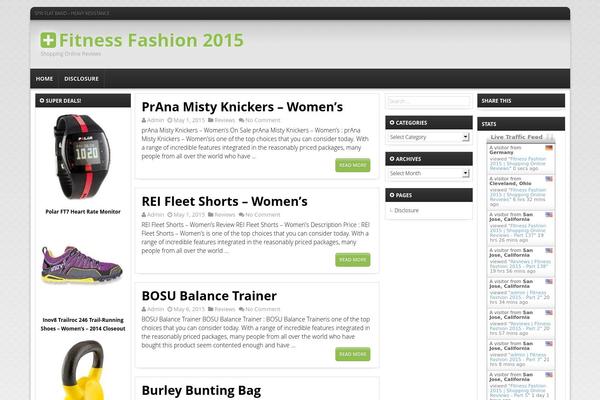
Task: Click the user icon on the PrAna post
Action: click(144, 120)
